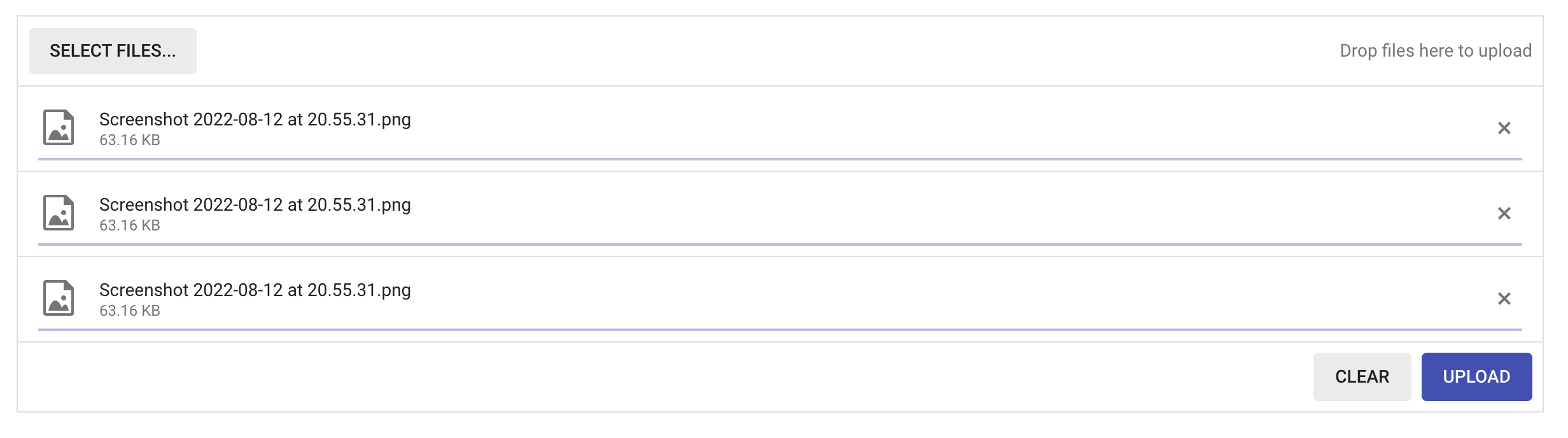Screen dimensions: 1568x438
Task: Click the 63.16 KB size of the first file
Action: coord(130,140)
